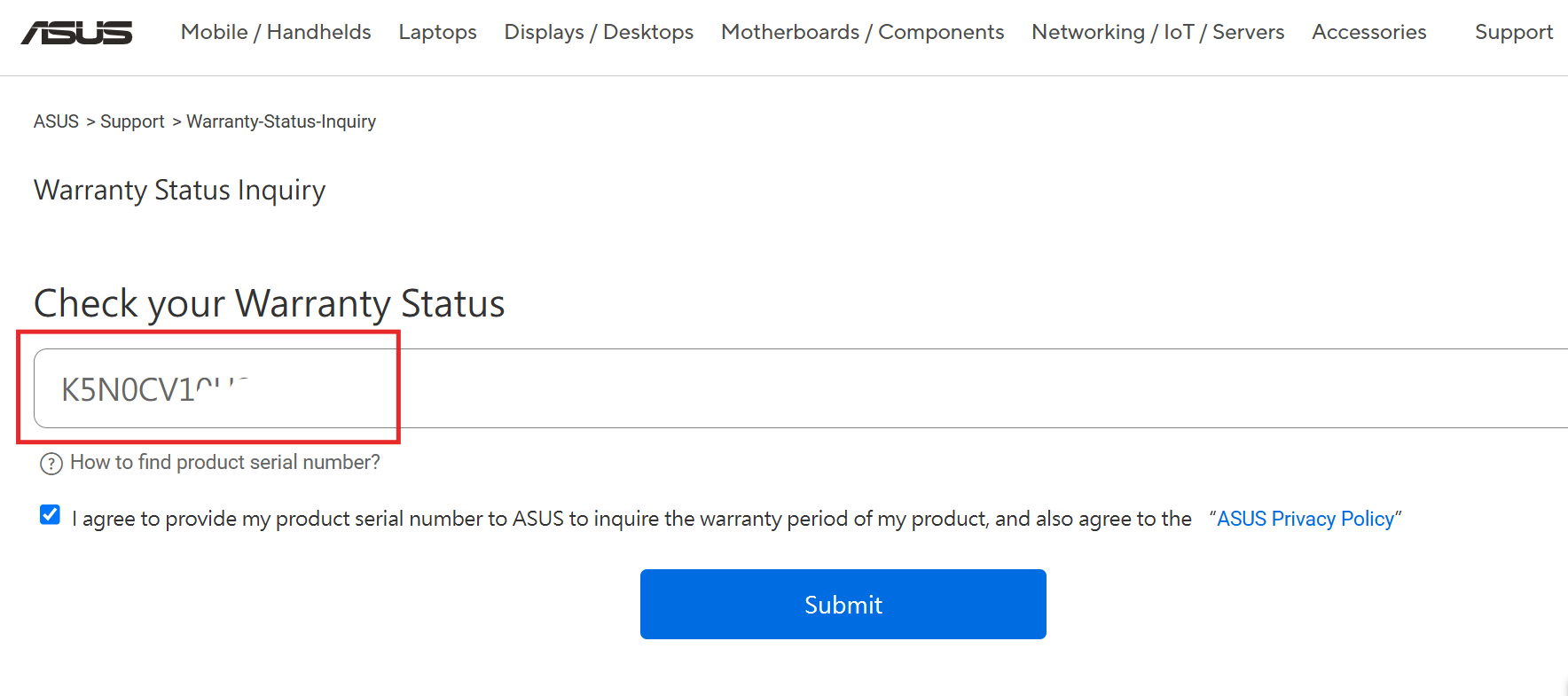Viewport: 1568px width, 696px height.
Task: Open the Accessories menu
Action: point(1368,32)
